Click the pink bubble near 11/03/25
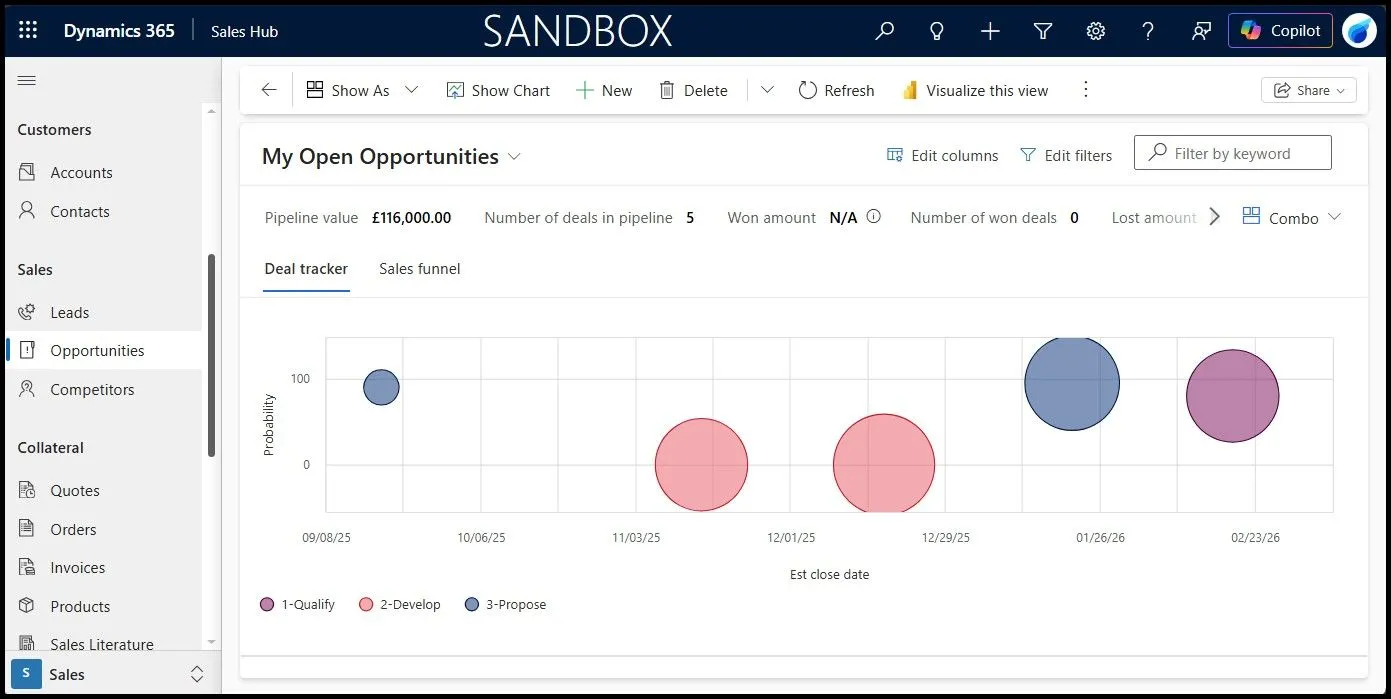 (701, 465)
